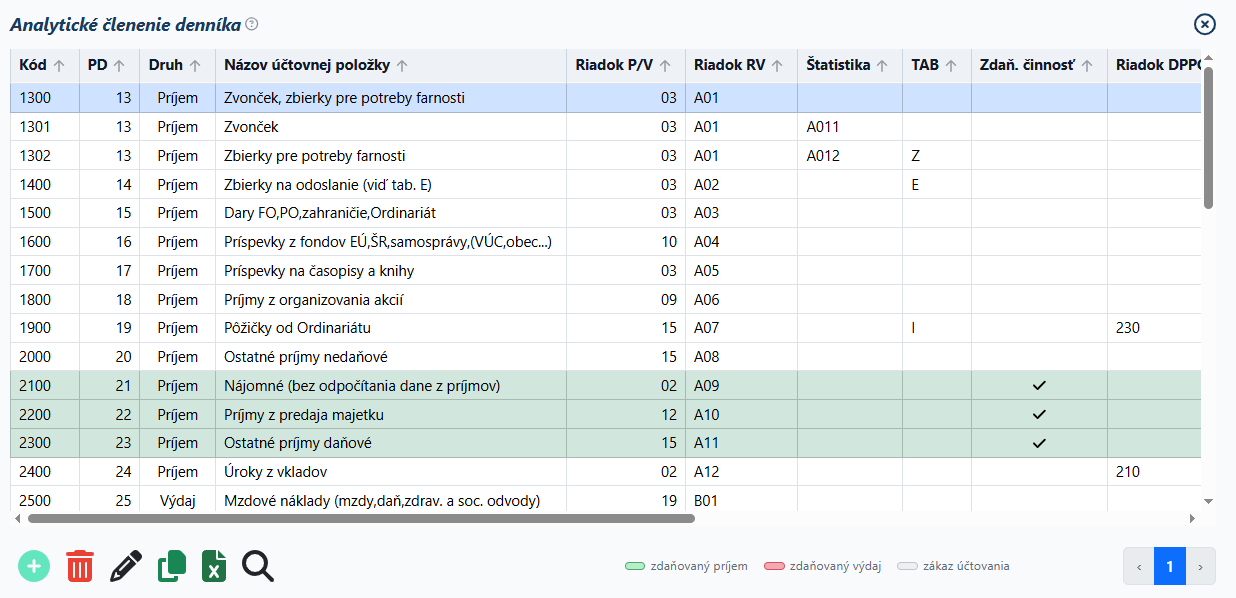Go to page 1 in the pagination
The height and width of the screenshot is (598, 1236).
tap(1169, 566)
